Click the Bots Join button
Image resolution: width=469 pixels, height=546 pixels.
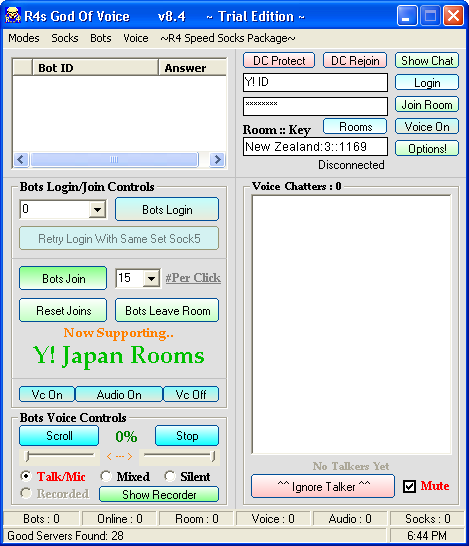coord(63,278)
